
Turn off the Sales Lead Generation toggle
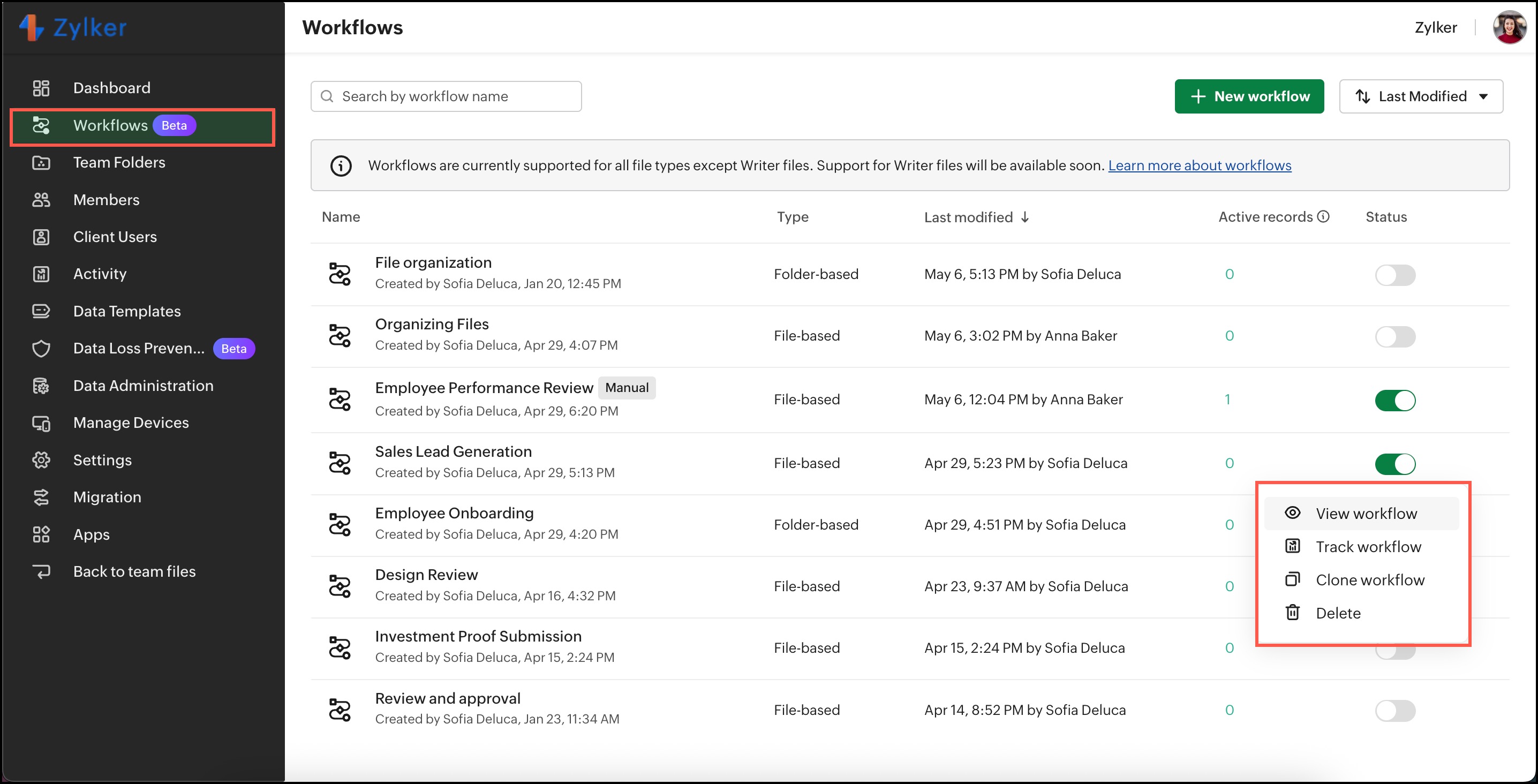(1394, 464)
